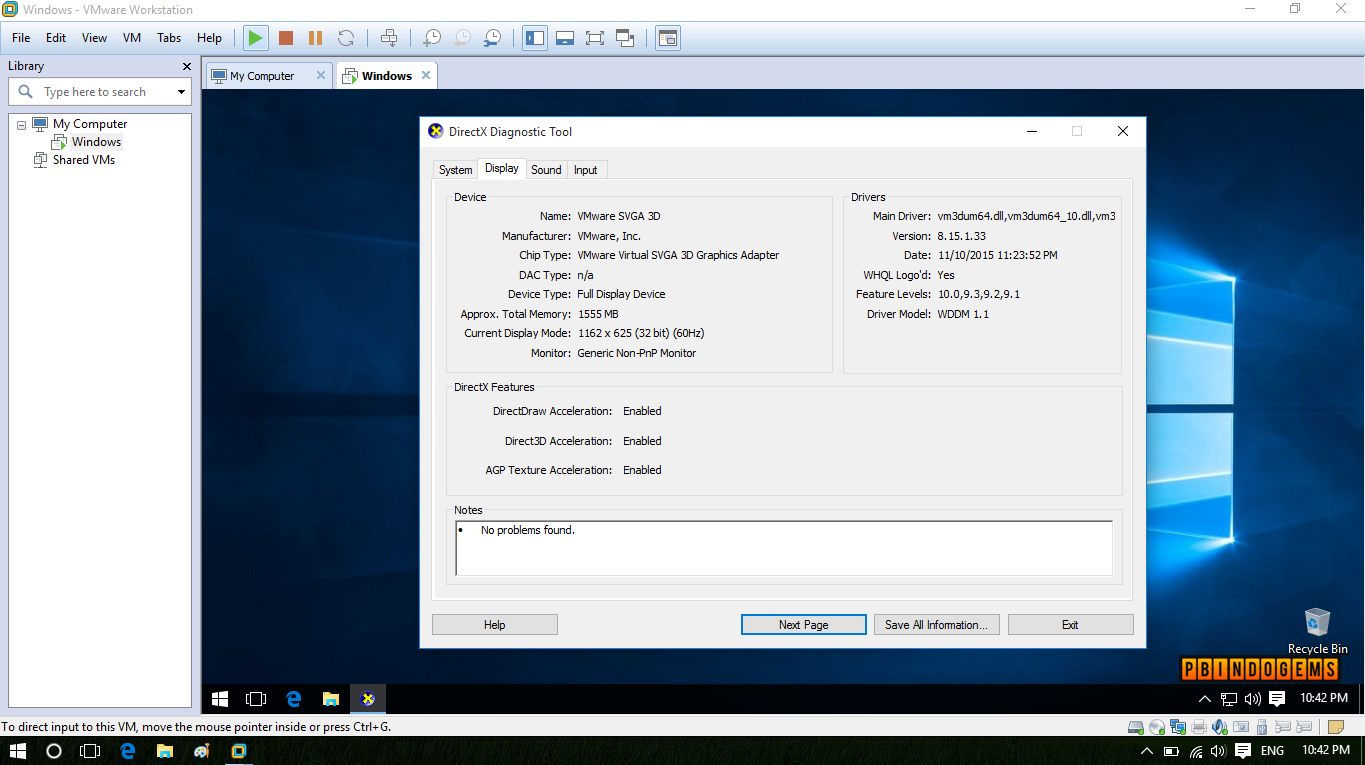The image size is (1365, 765).
Task: Take a snapshot of the virtual machine
Action: tap(432, 38)
